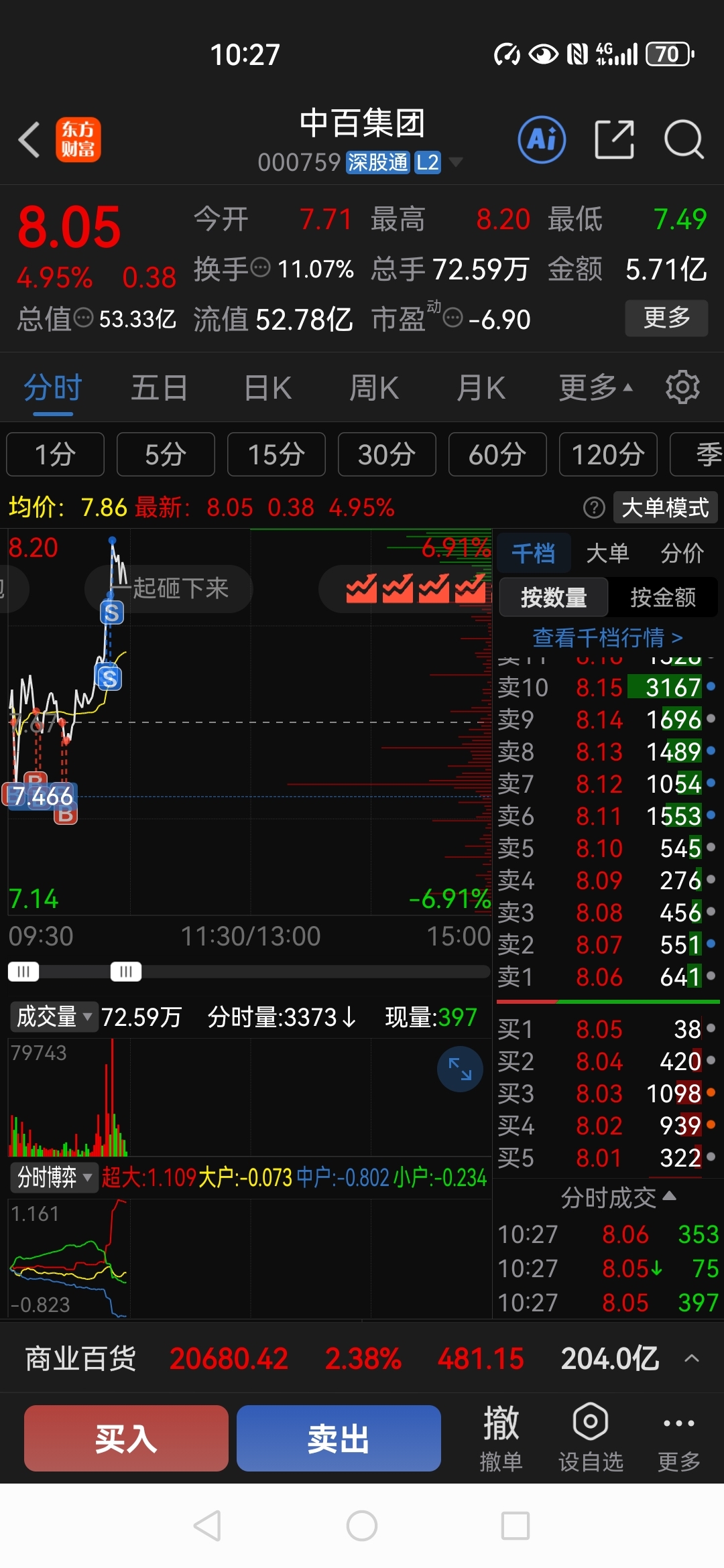
Task: Tap the 市盈 info circle icon
Action: coord(453,318)
